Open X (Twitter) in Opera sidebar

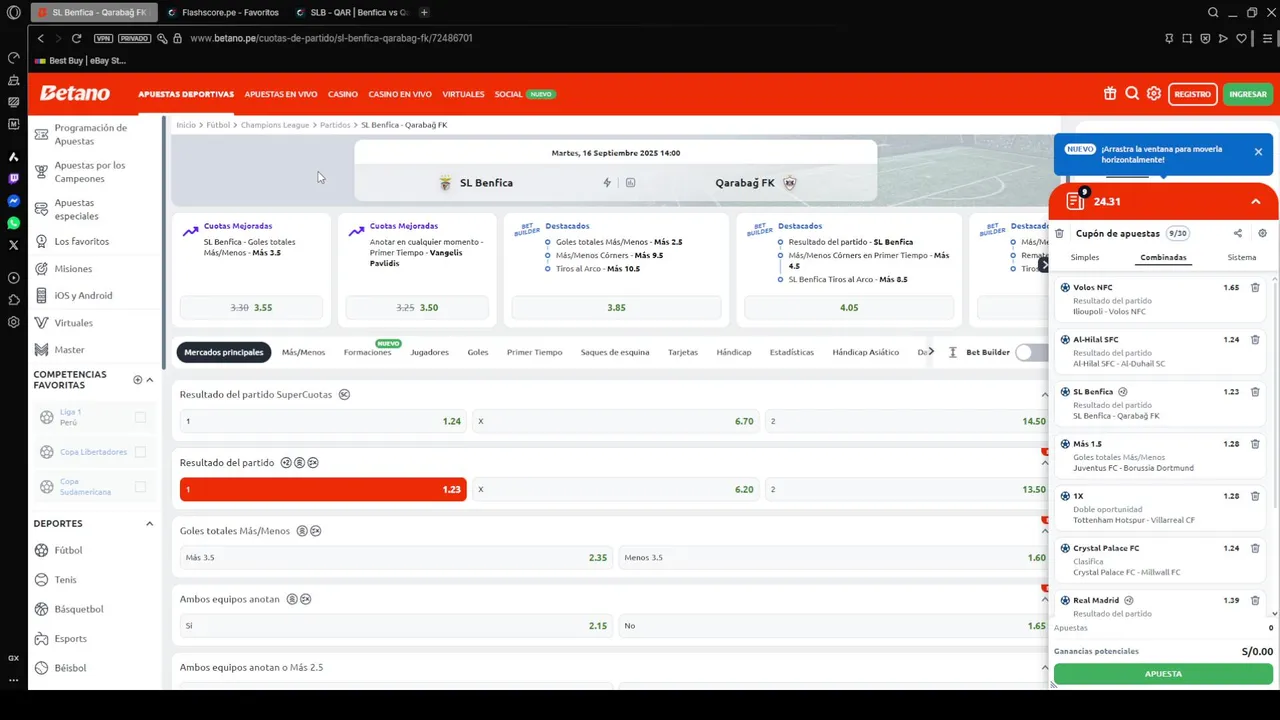tap(13, 245)
